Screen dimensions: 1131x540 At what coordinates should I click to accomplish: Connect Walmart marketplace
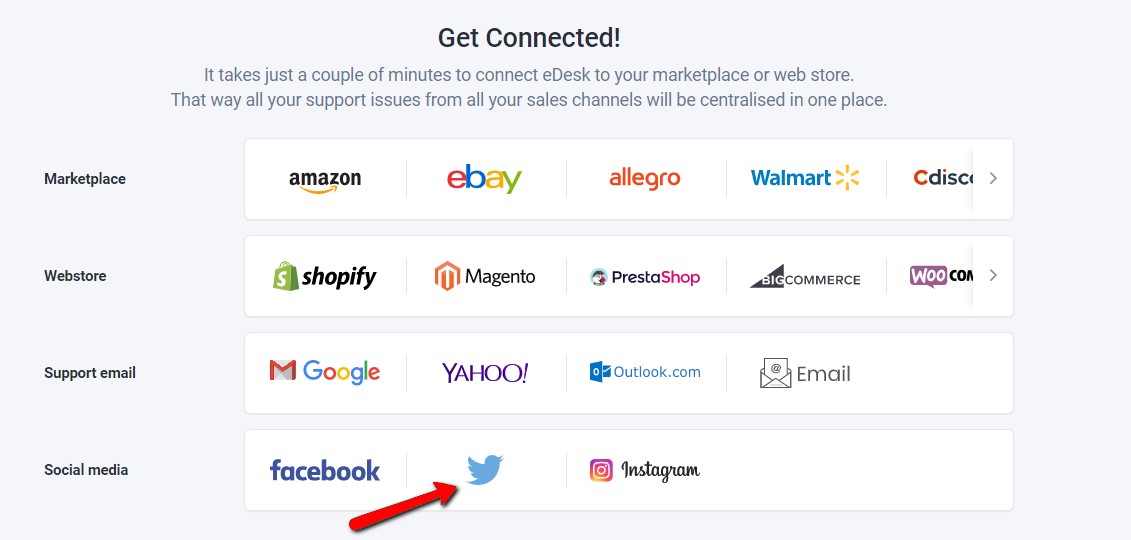pyautogui.click(x=805, y=177)
